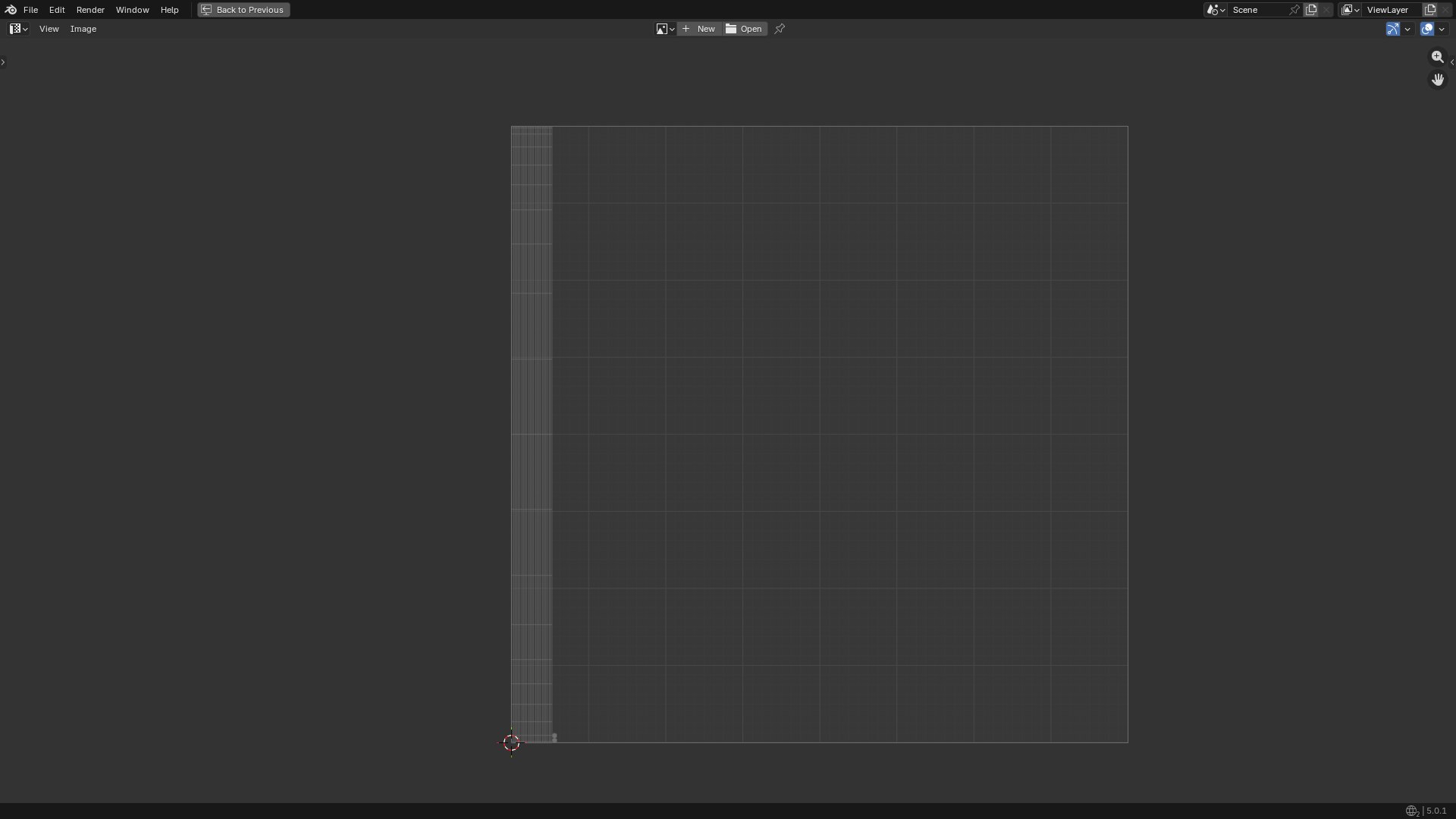This screenshot has height=819, width=1456.
Task: Open the View menu in image editor
Action: 49,29
